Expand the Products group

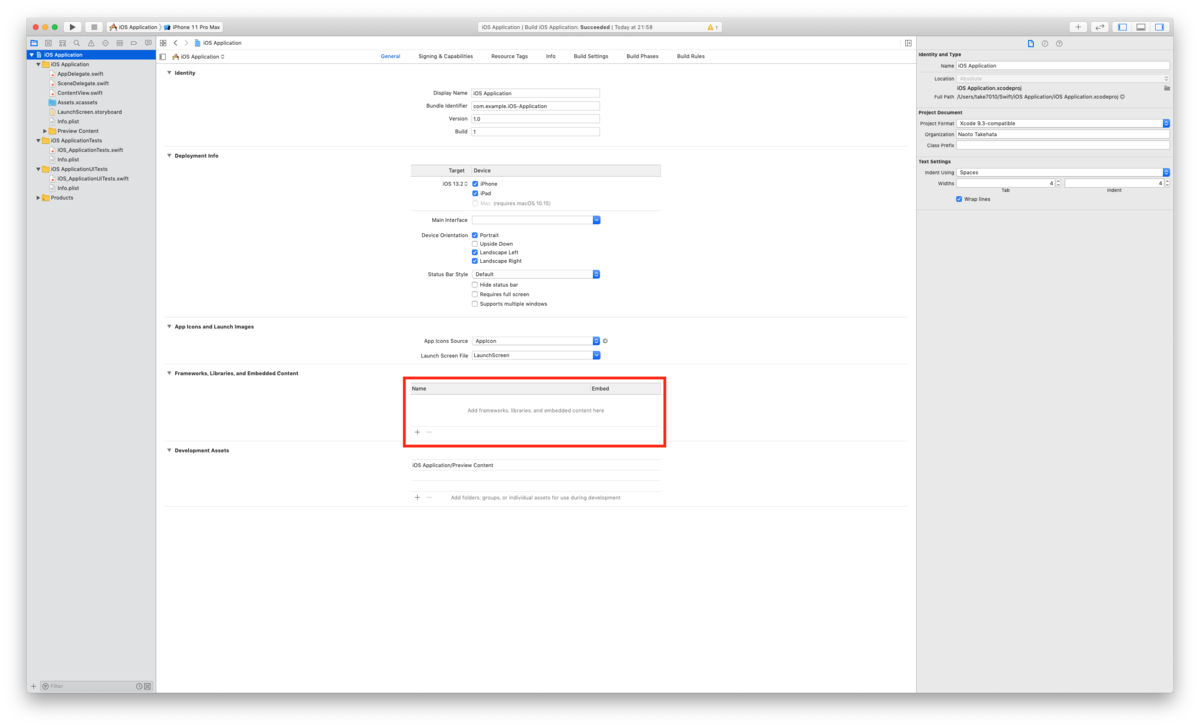coord(38,198)
